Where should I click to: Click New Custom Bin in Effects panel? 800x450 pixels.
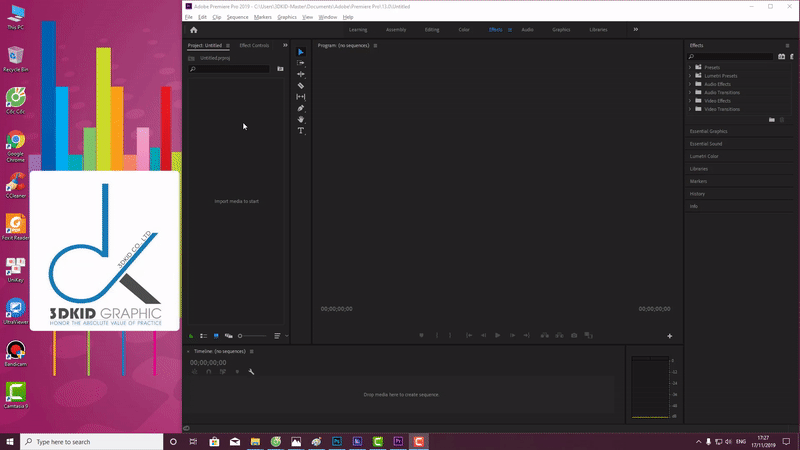click(x=772, y=120)
